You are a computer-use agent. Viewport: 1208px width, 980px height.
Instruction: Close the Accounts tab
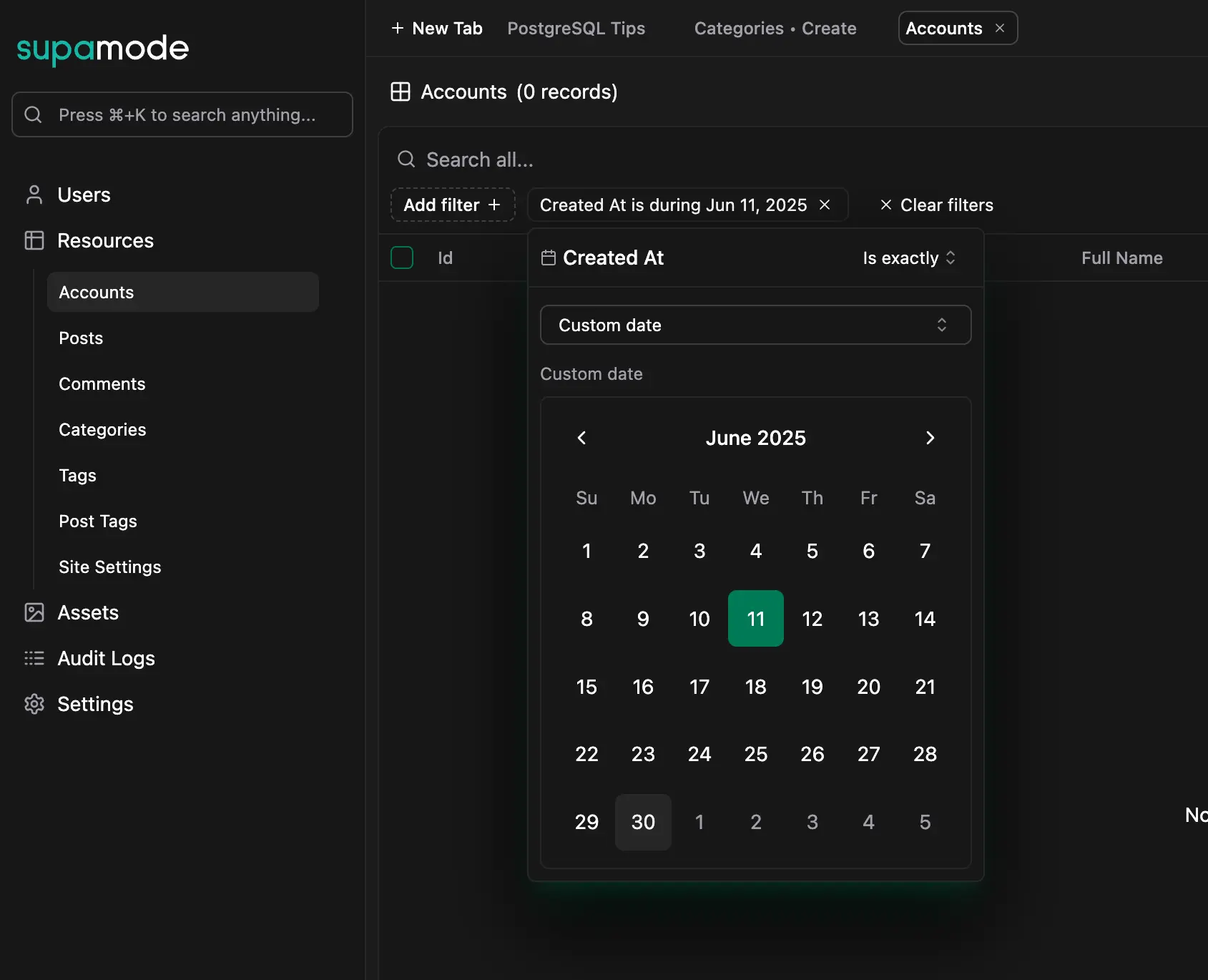tap(1000, 28)
